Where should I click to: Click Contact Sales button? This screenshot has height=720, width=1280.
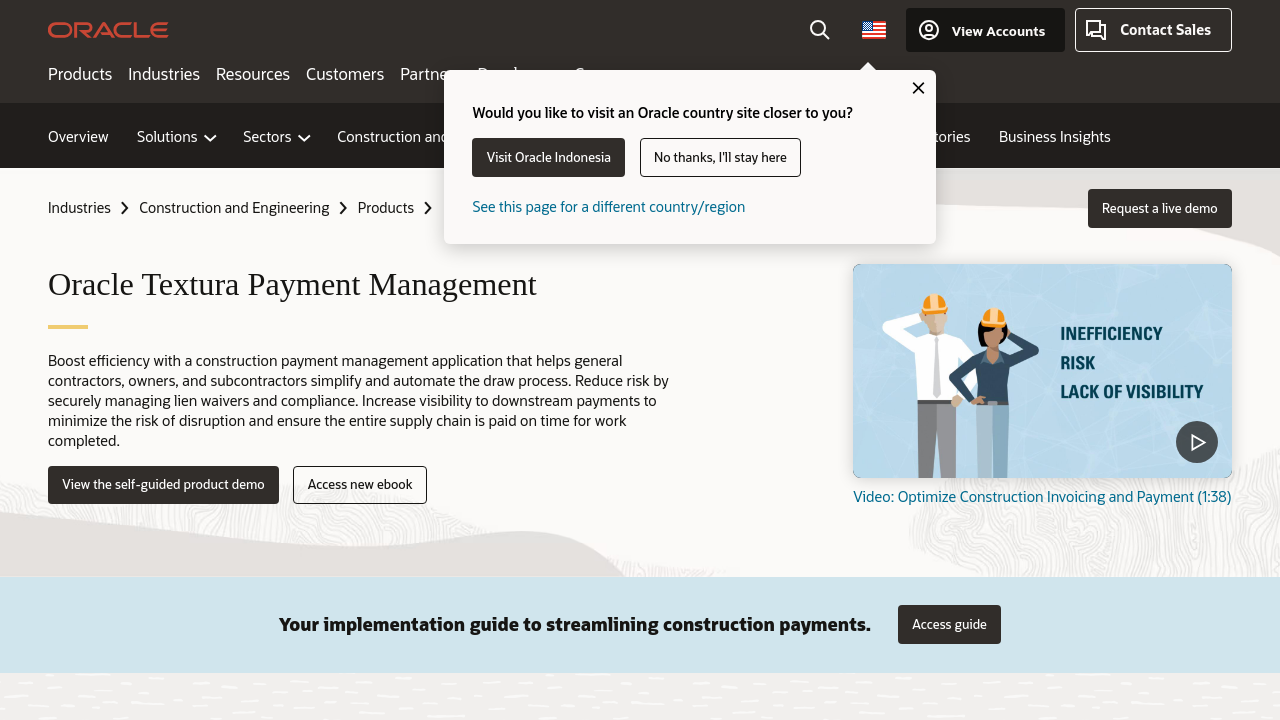tap(1153, 30)
